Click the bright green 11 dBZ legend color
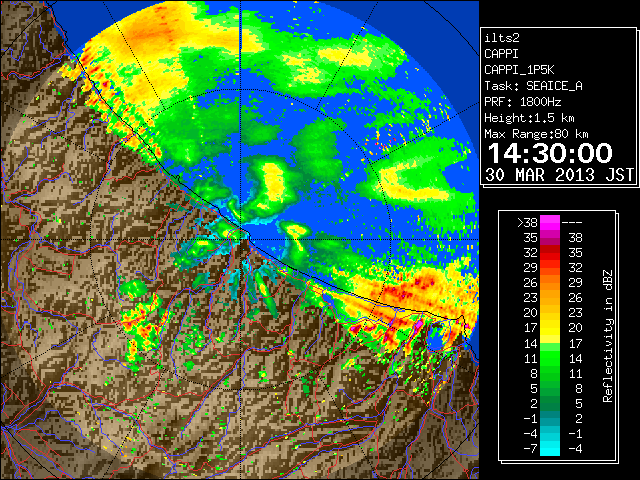 tap(550, 358)
